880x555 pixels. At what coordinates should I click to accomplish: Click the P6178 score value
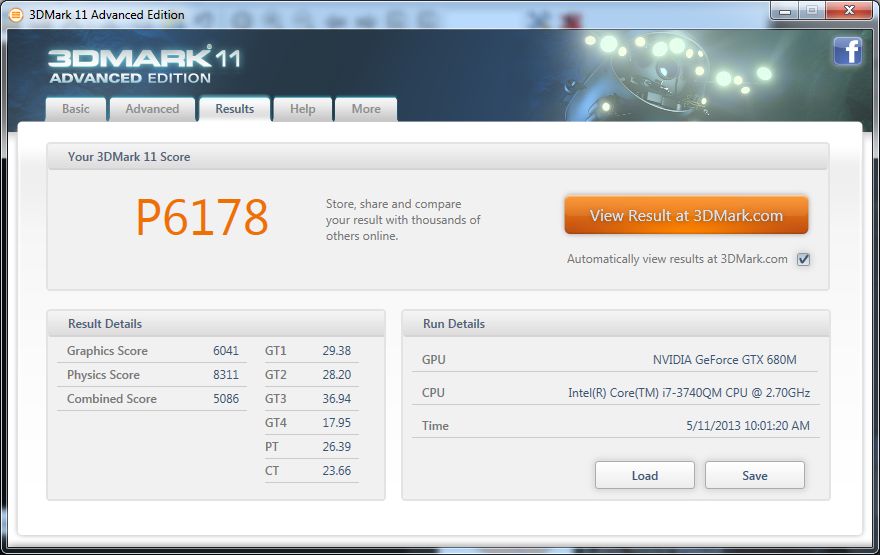(202, 218)
